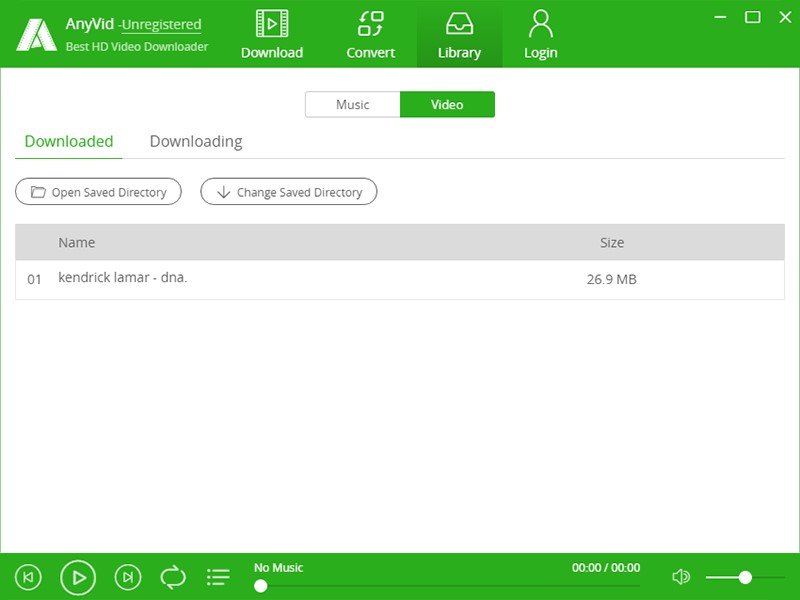This screenshot has width=800, height=600.
Task: Click Change Saved Directory button
Action: pyautogui.click(x=289, y=192)
